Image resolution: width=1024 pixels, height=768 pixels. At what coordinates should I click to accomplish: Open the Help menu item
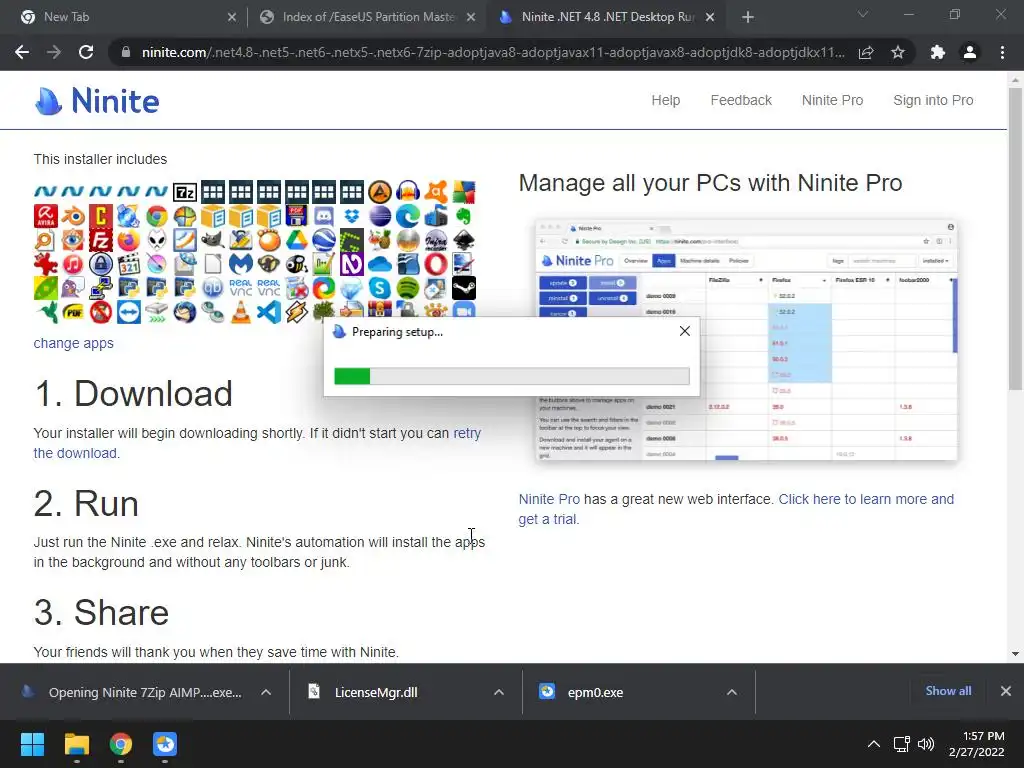665,101
